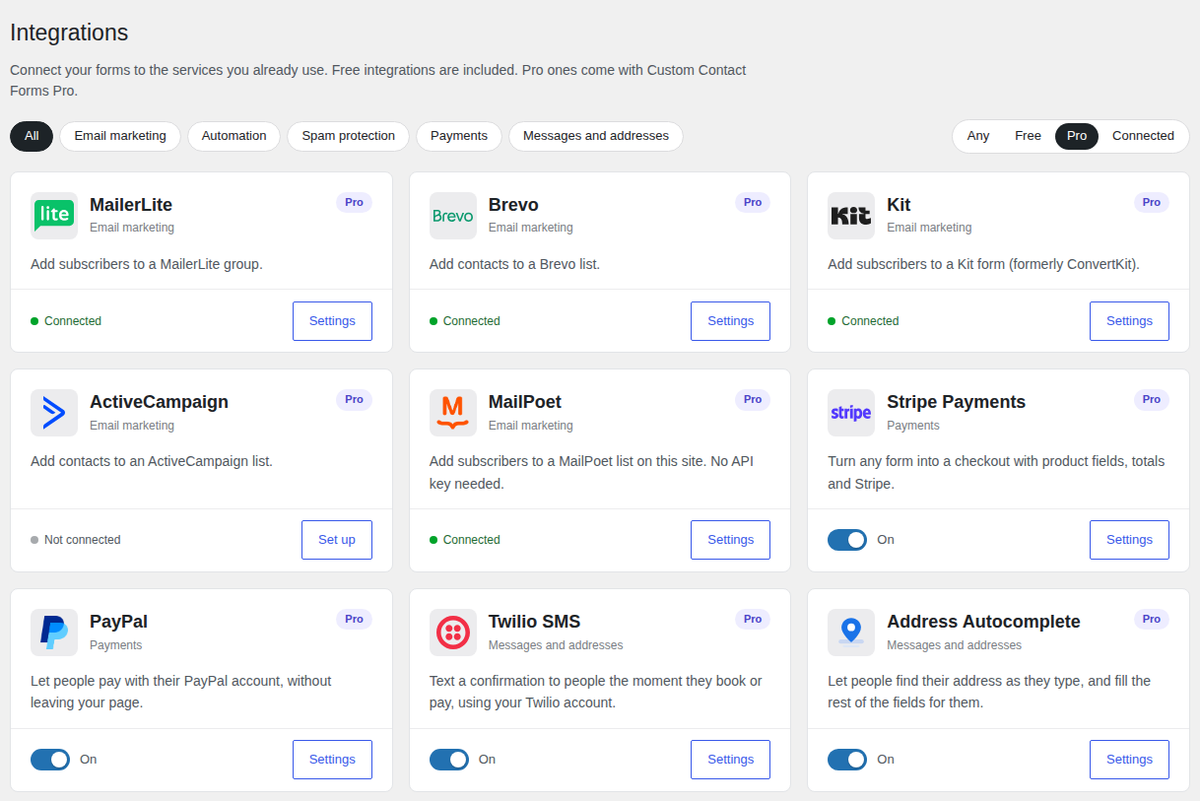Open Stripe Payments Settings
Screen dimensions: 1200x801
point(1129,540)
